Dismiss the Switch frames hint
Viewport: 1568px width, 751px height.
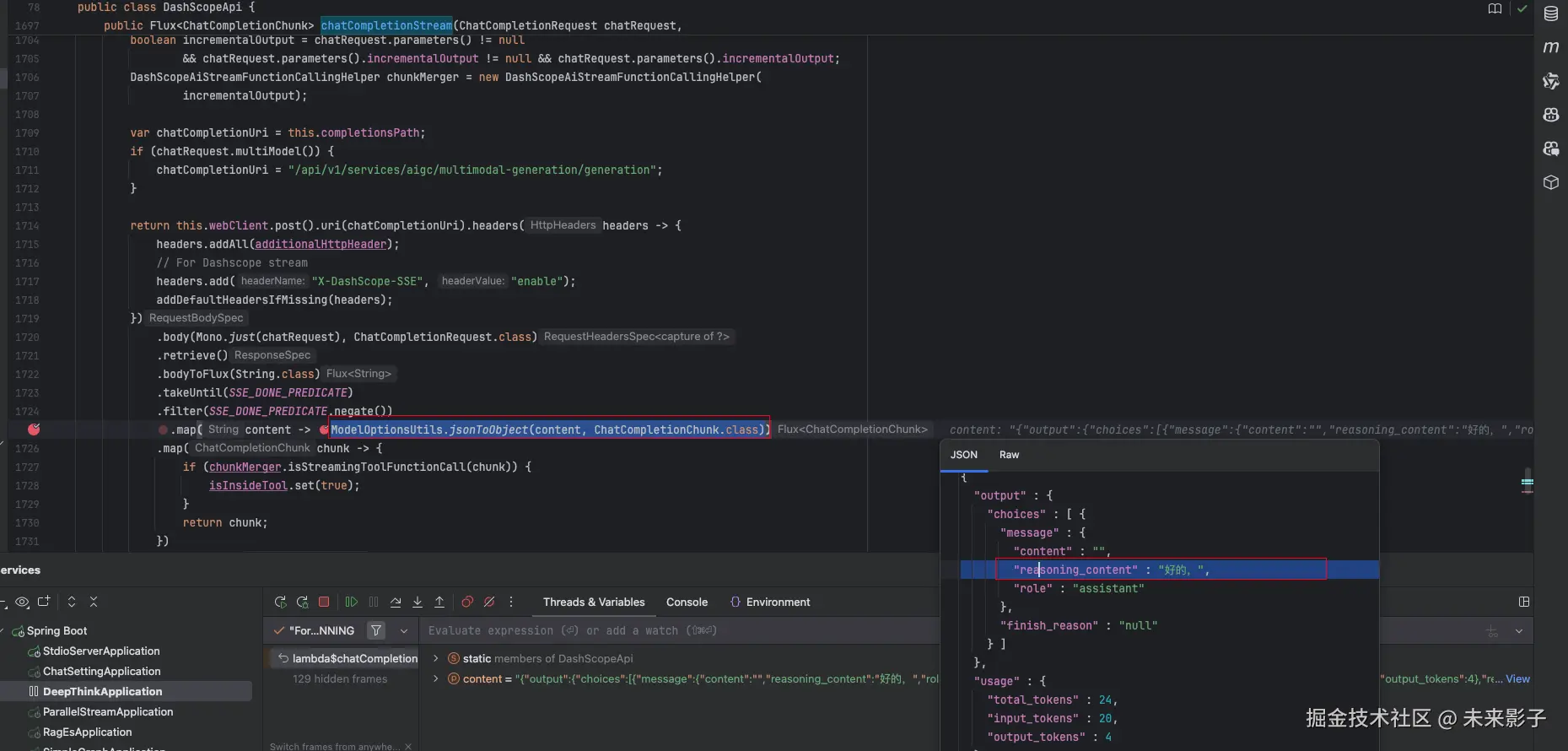pyautogui.click(x=408, y=746)
